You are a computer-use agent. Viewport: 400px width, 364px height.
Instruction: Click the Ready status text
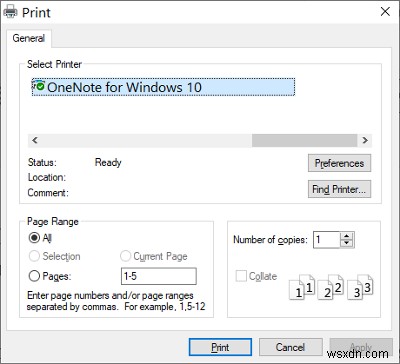point(108,163)
